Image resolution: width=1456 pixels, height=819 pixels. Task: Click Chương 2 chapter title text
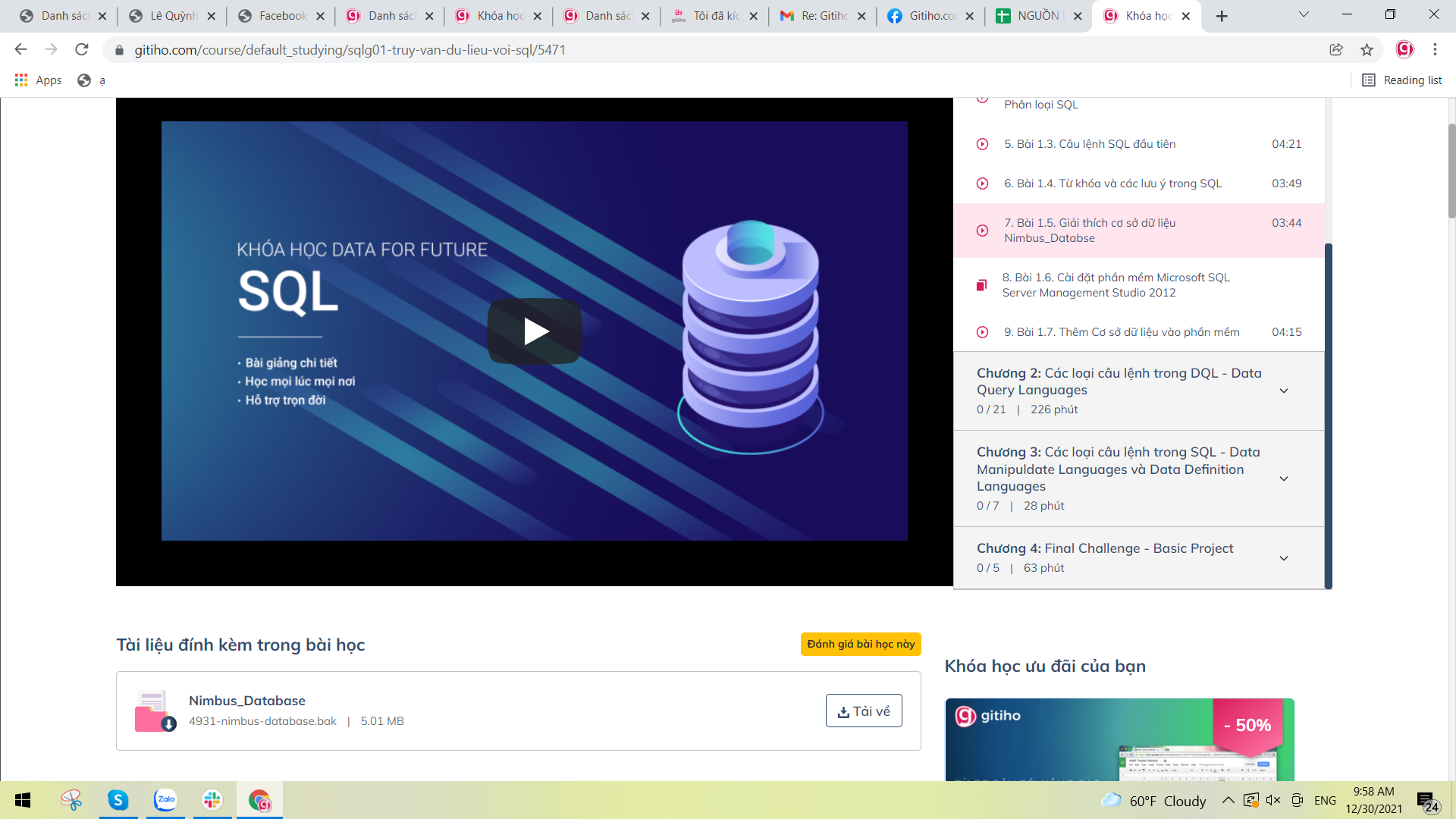click(x=1119, y=381)
